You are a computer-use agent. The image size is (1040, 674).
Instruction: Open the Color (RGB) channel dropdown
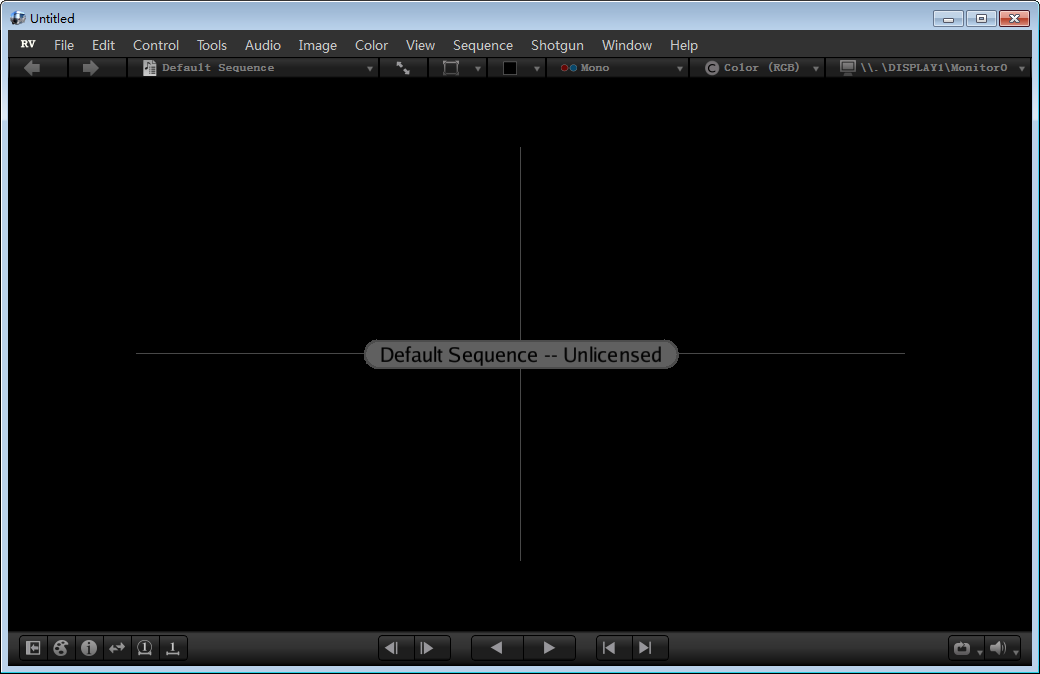pos(758,68)
